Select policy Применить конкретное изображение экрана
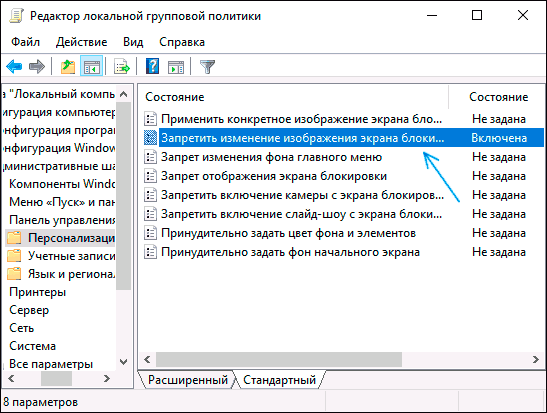547x413 pixels. tap(301, 119)
